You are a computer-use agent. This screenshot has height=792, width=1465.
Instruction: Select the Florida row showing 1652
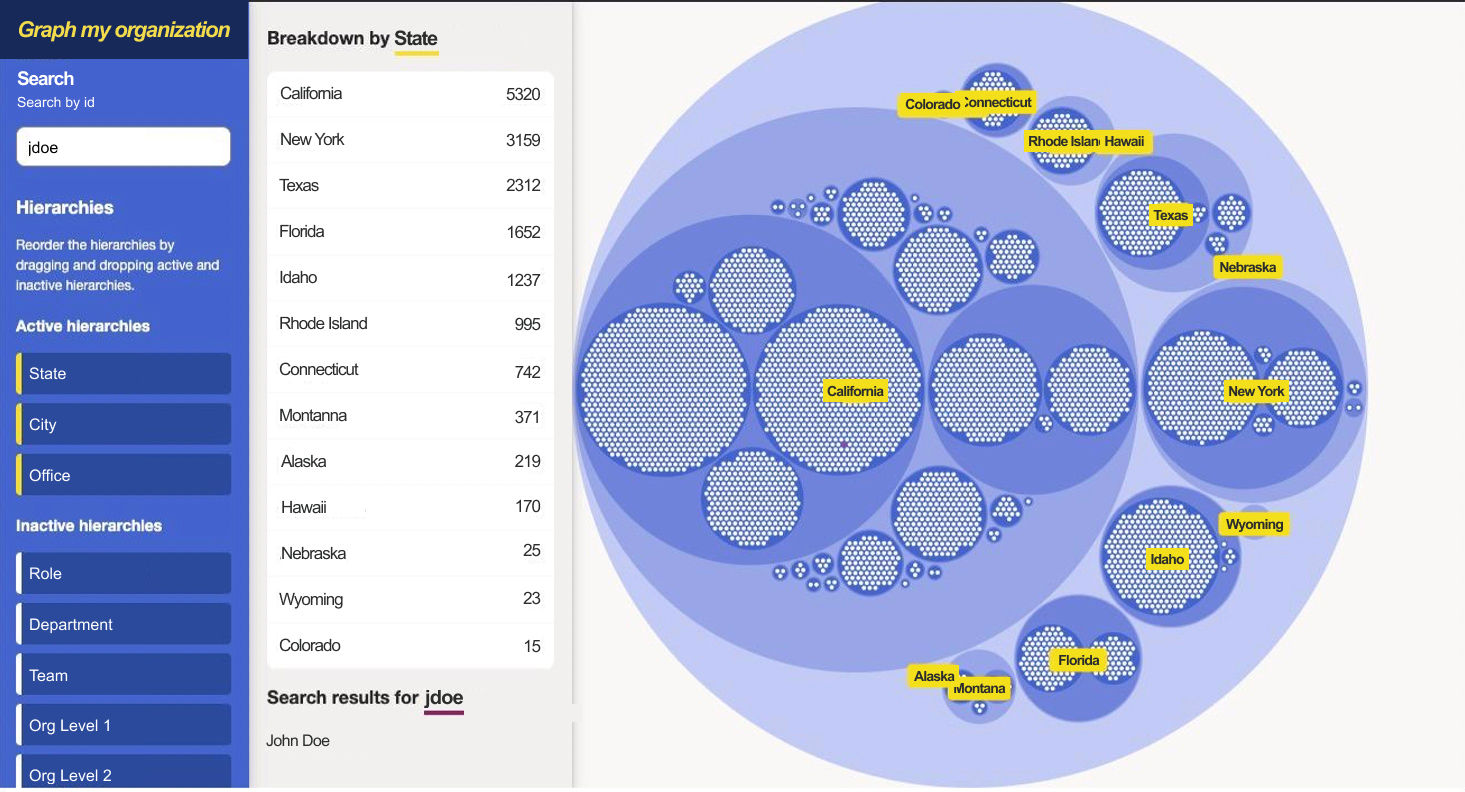point(410,232)
